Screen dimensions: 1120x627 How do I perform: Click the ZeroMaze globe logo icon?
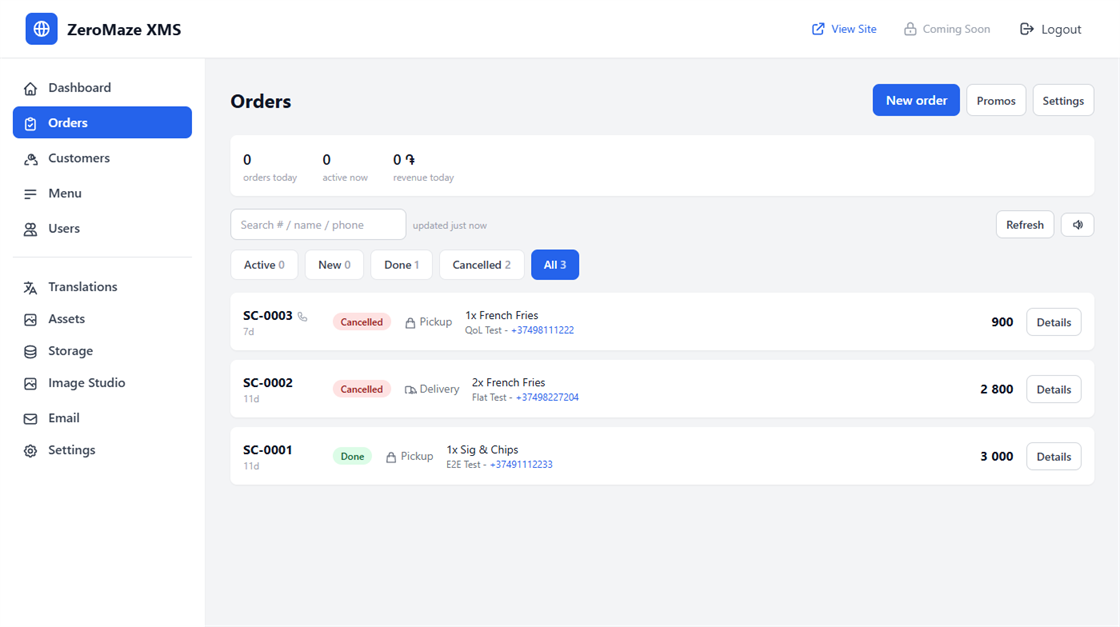[x=41, y=29]
